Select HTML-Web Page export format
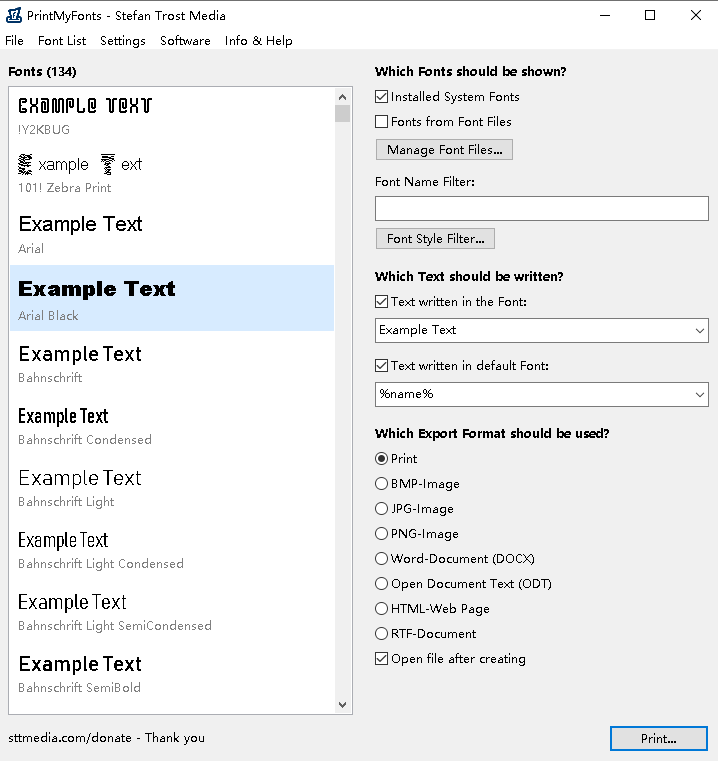 (x=382, y=609)
